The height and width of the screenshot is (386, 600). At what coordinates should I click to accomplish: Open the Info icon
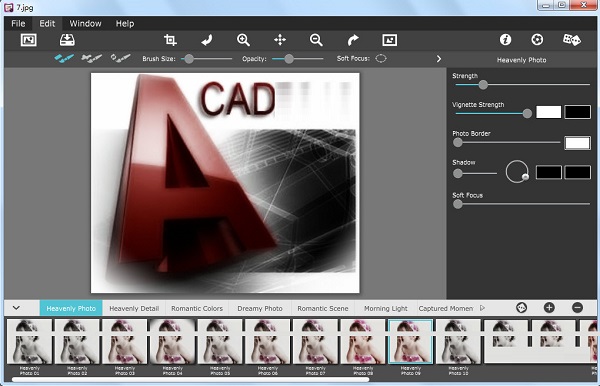coord(505,39)
